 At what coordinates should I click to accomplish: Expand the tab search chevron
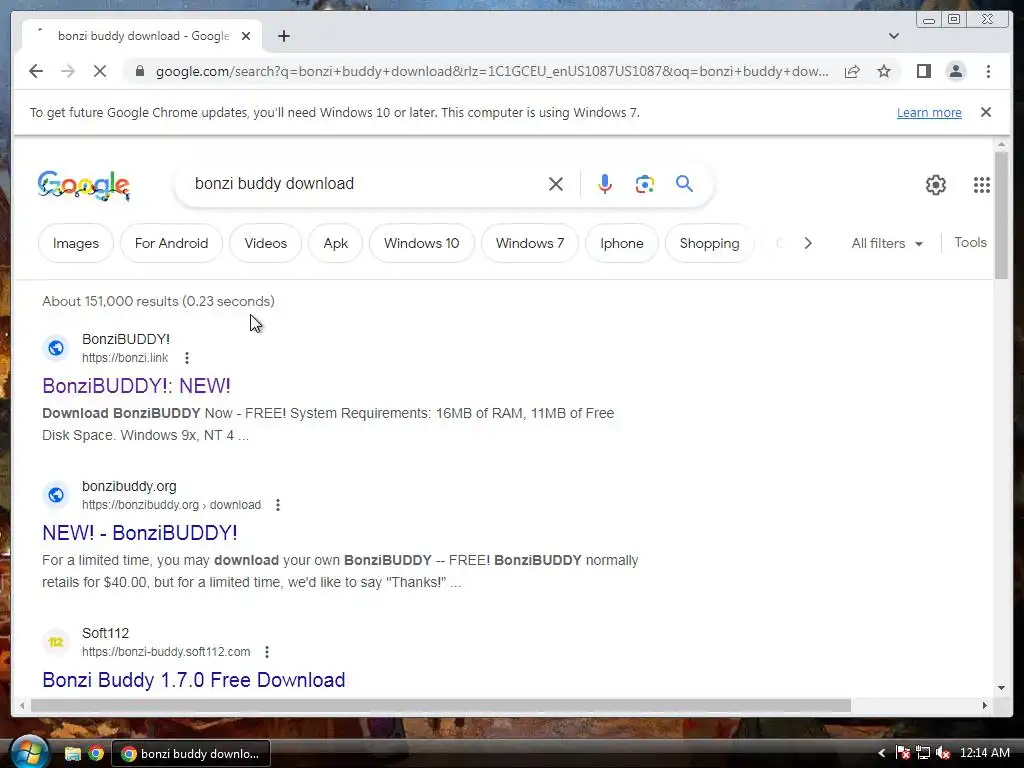[x=893, y=36]
